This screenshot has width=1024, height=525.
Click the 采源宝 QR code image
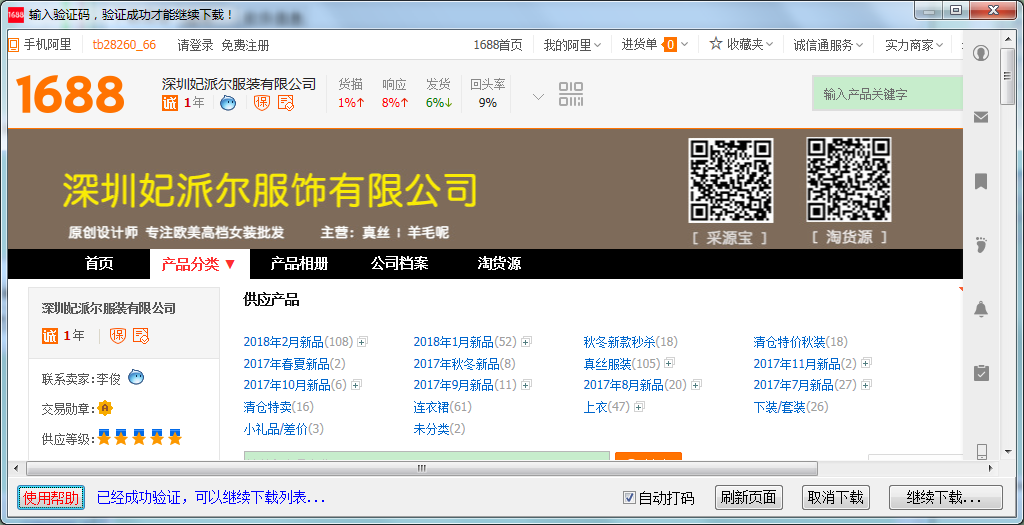[730, 180]
